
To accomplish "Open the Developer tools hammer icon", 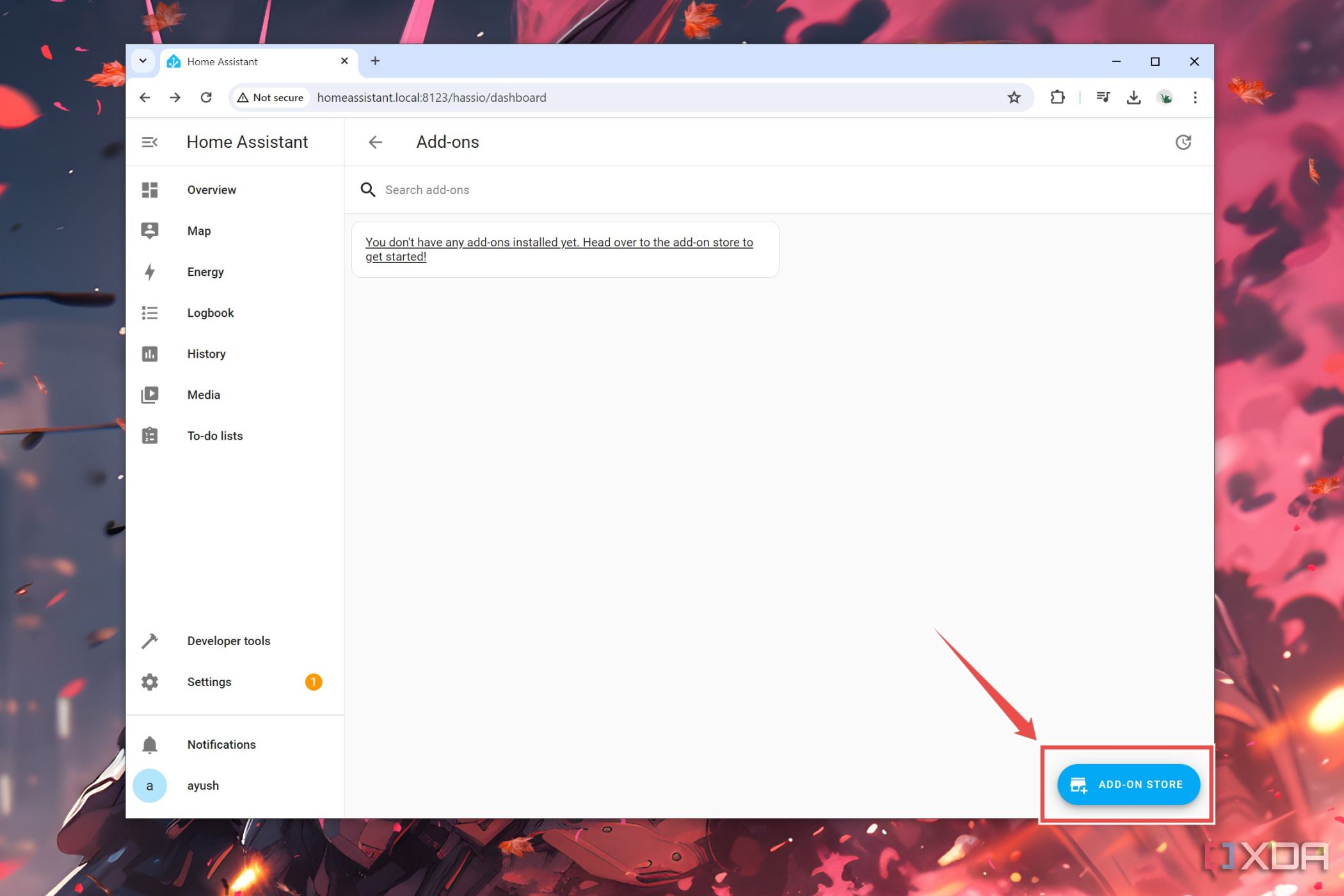I will (x=150, y=641).
